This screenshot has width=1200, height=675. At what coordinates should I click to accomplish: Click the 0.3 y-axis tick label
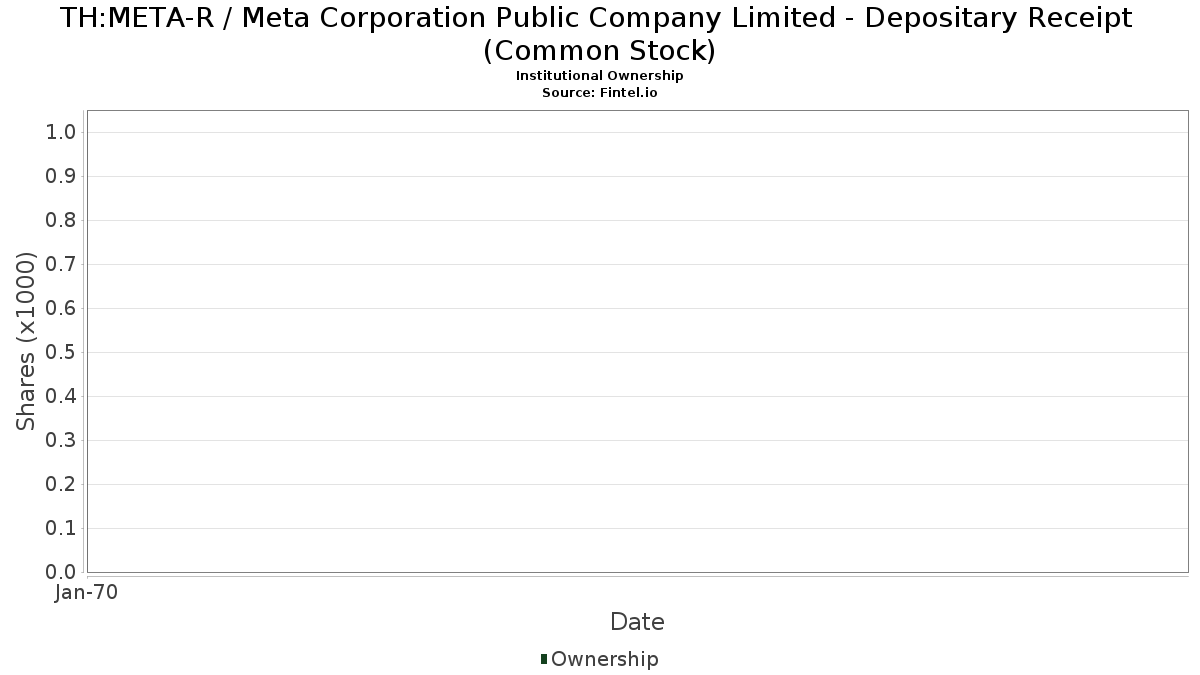(62, 441)
